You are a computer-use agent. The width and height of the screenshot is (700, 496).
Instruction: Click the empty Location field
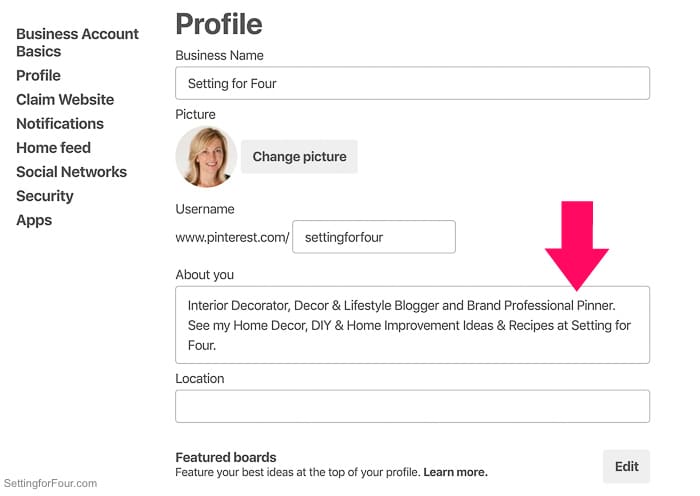[x=412, y=406]
